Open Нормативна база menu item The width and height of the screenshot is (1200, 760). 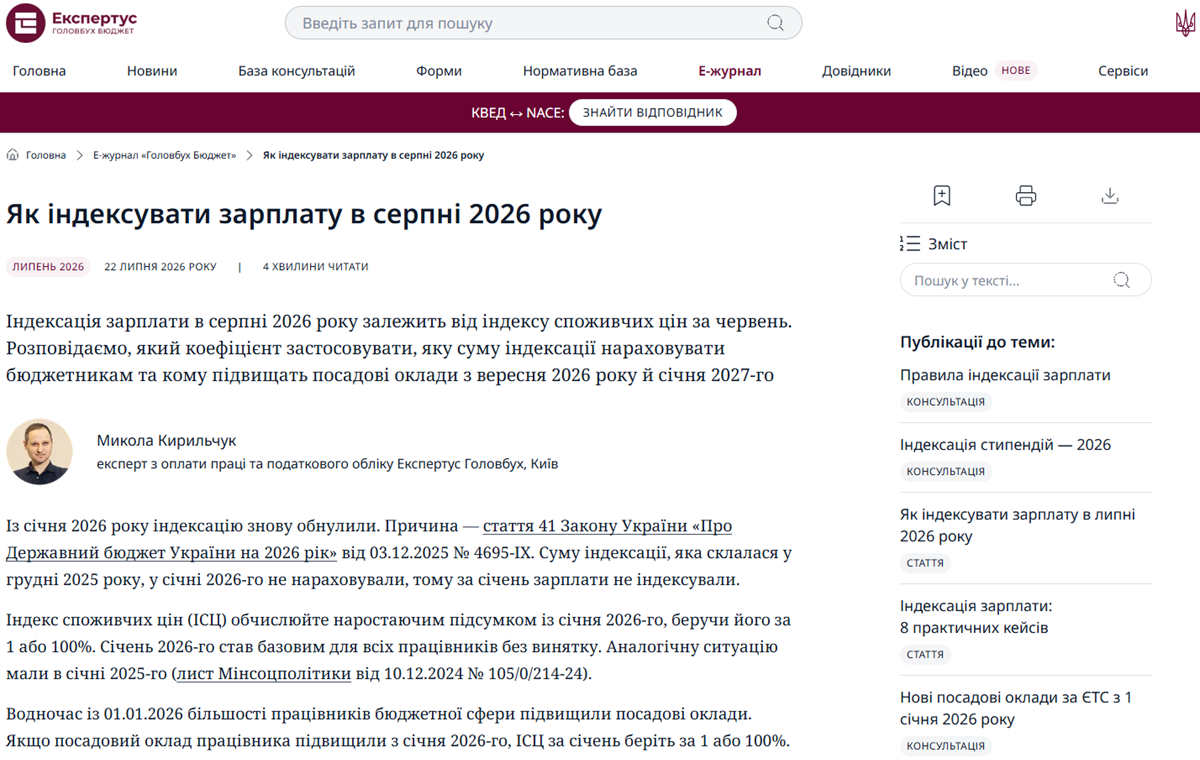pos(580,71)
